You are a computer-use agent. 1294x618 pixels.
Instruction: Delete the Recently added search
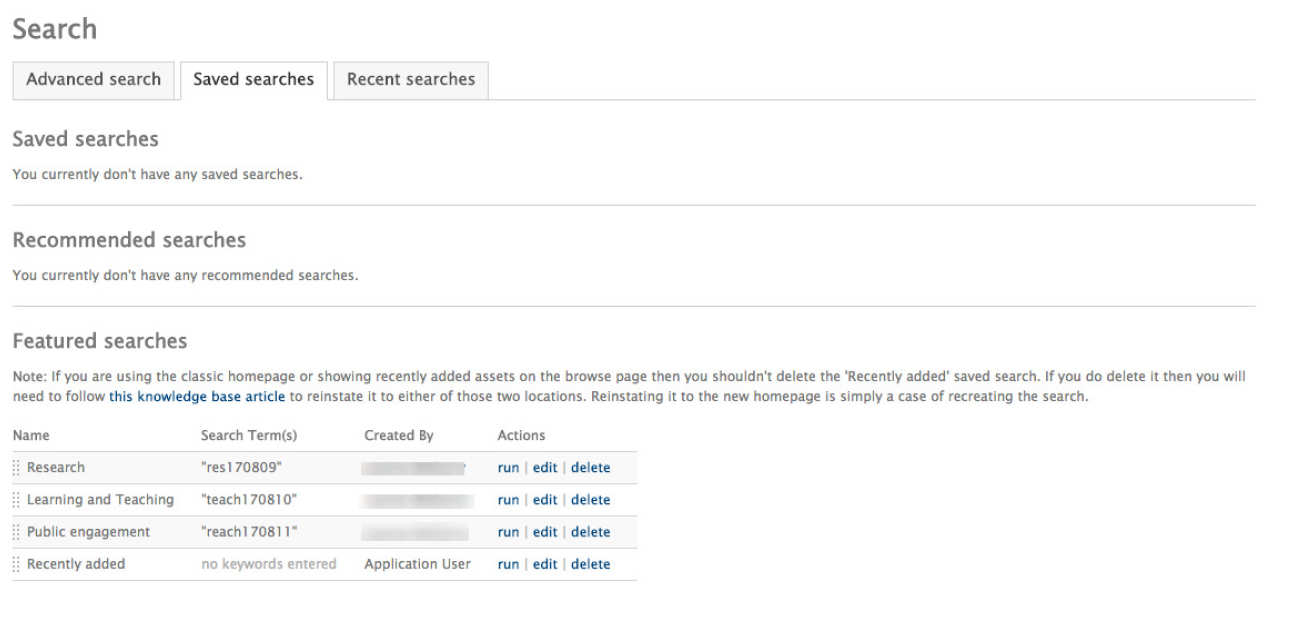click(x=590, y=564)
